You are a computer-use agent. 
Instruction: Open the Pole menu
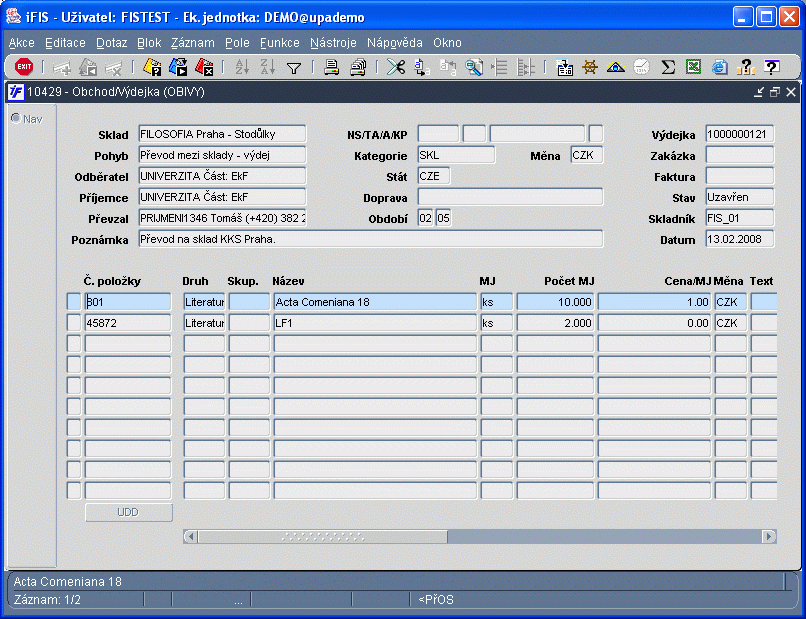coord(237,43)
